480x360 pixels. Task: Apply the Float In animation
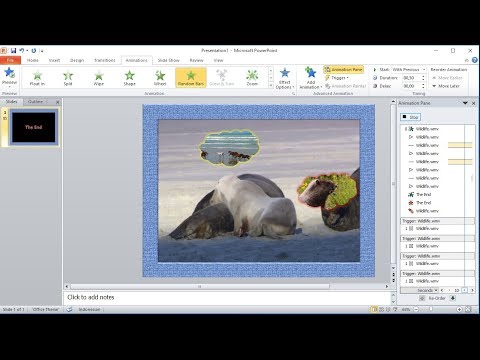click(37, 78)
